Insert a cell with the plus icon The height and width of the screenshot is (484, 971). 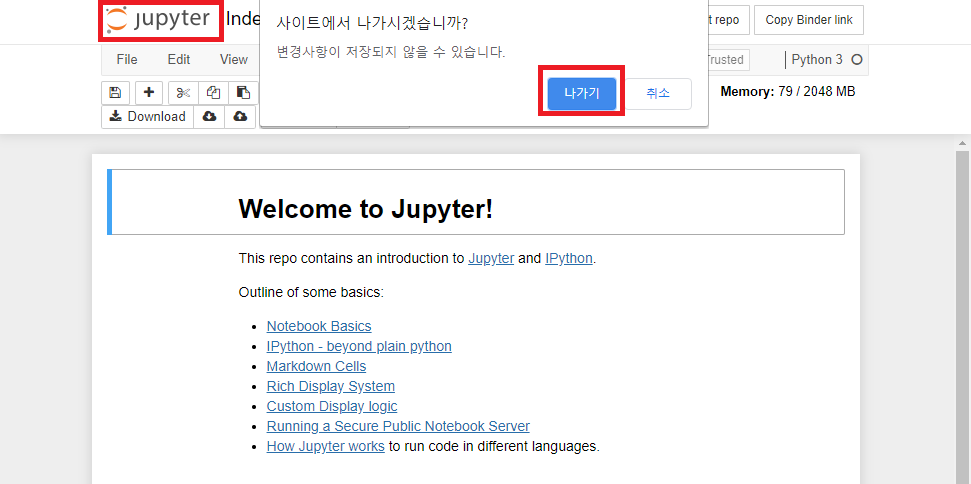point(149,93)
